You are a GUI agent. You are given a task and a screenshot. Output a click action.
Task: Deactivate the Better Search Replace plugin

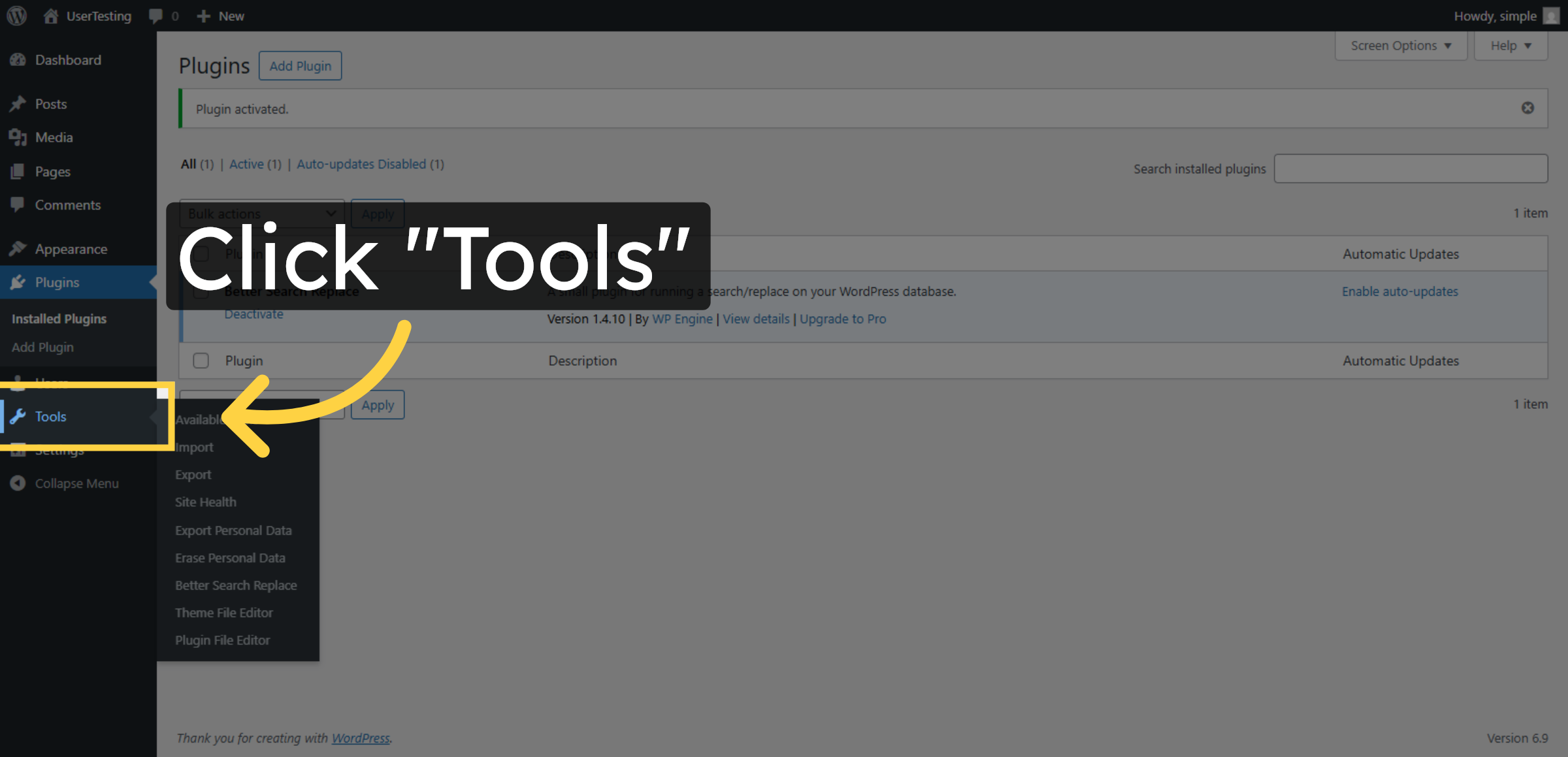pyautogui.click(x=253, y=314)
